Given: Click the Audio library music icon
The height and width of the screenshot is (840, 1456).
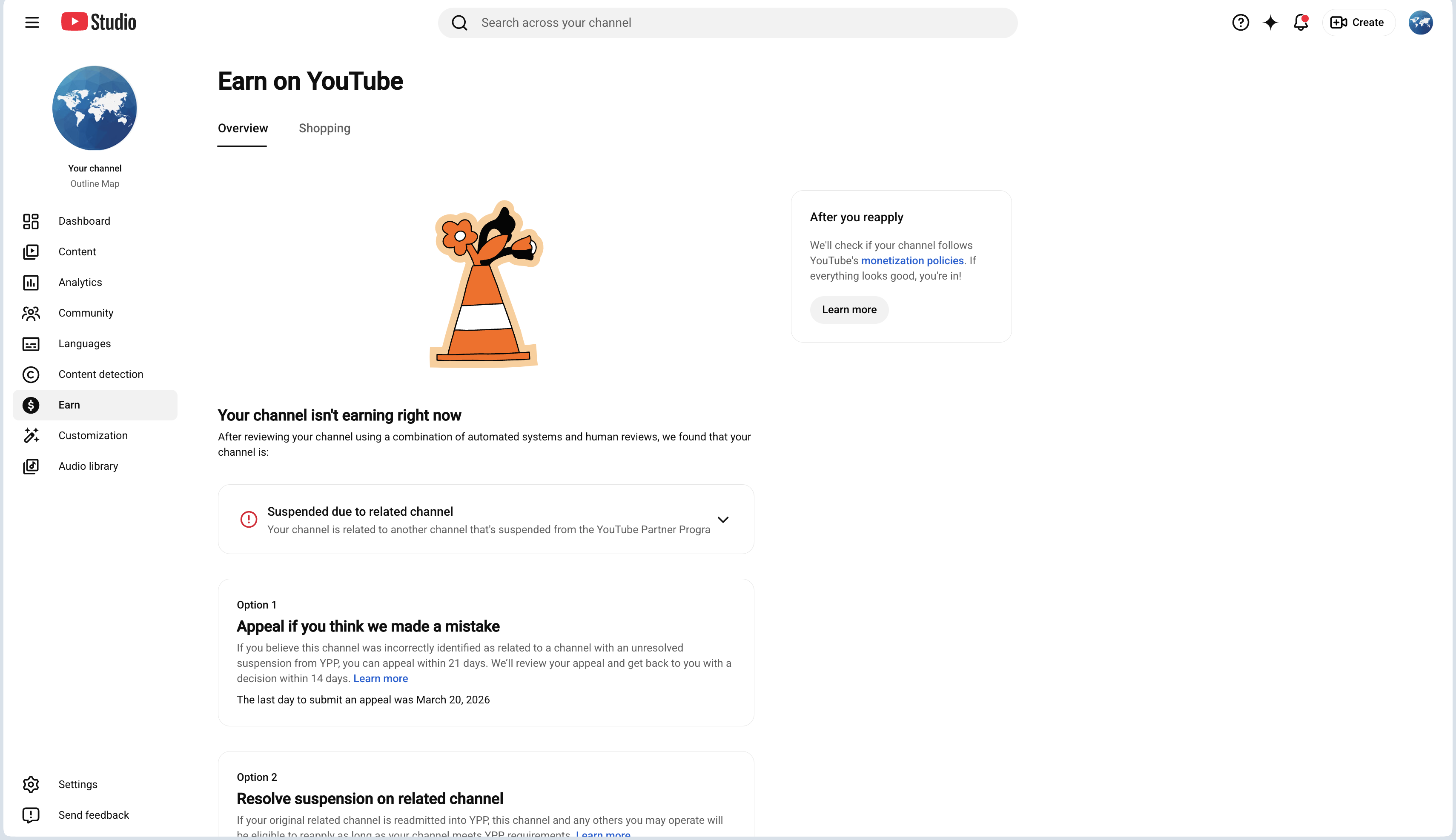Looking at the screenshot, I should tap(31, 466).
